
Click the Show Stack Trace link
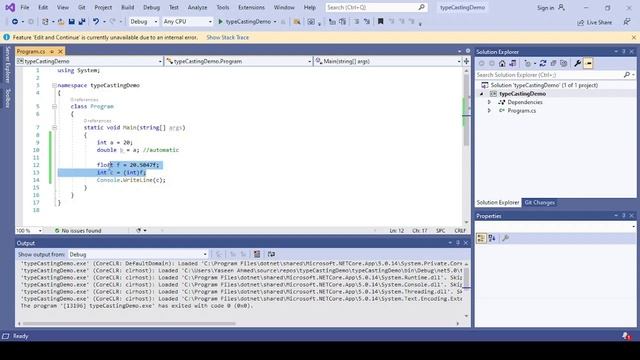(227, 38)
